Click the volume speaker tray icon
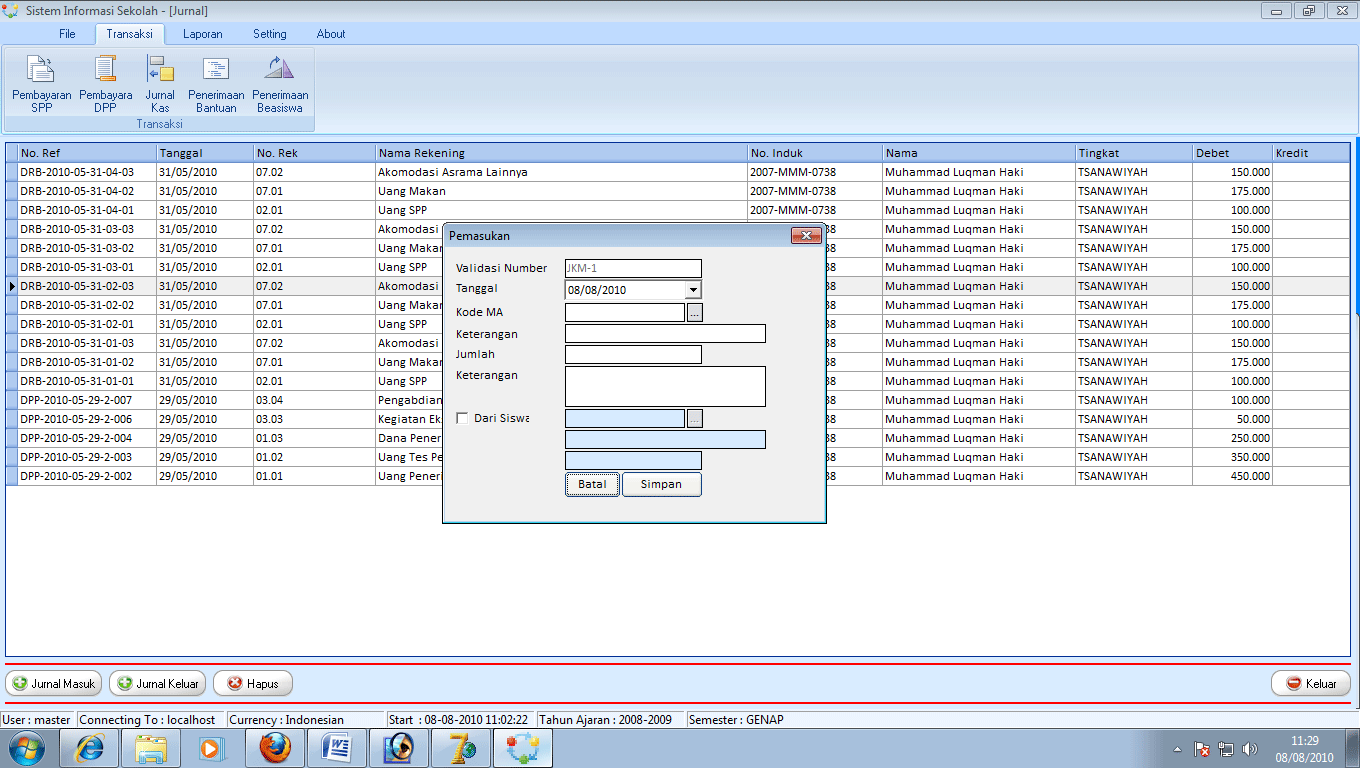 (1249, 749)
